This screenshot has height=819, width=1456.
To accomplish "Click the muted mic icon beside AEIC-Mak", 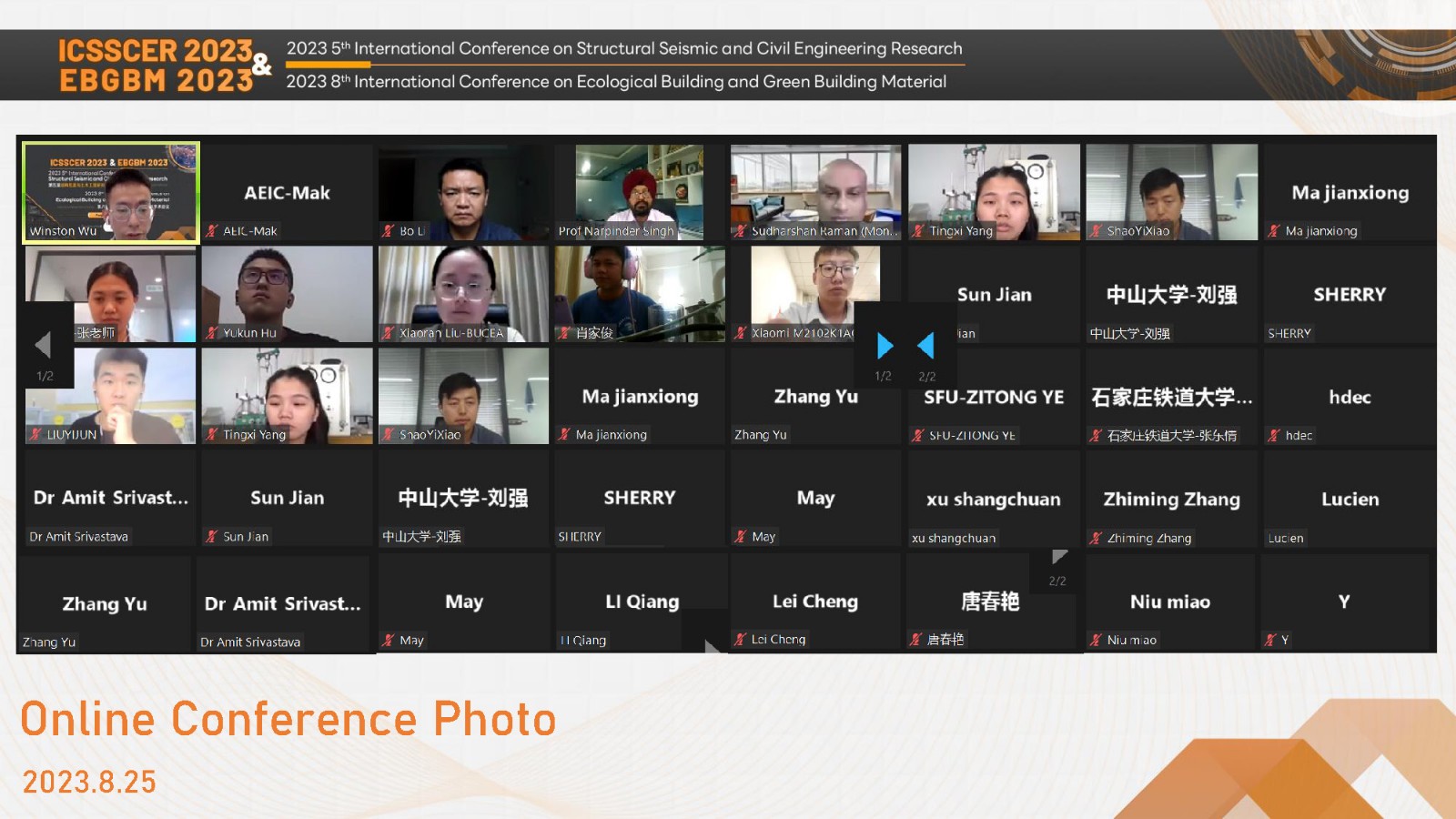I will pyautogui.click(x=212, y=231).
